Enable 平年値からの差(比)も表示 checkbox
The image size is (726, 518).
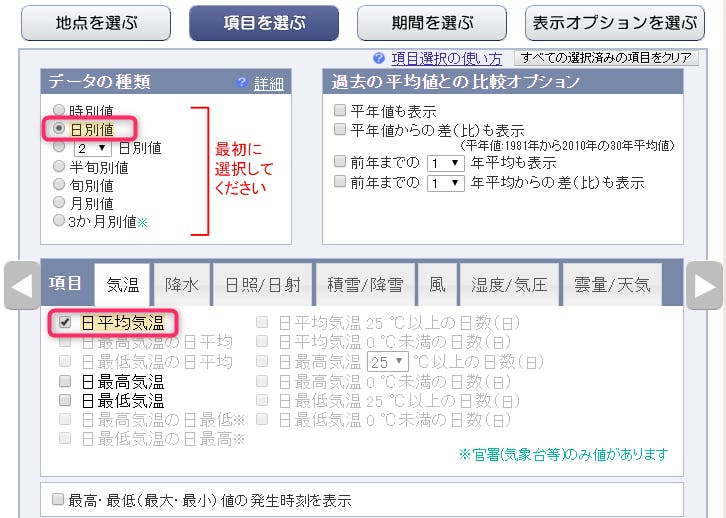coord(340,129)
